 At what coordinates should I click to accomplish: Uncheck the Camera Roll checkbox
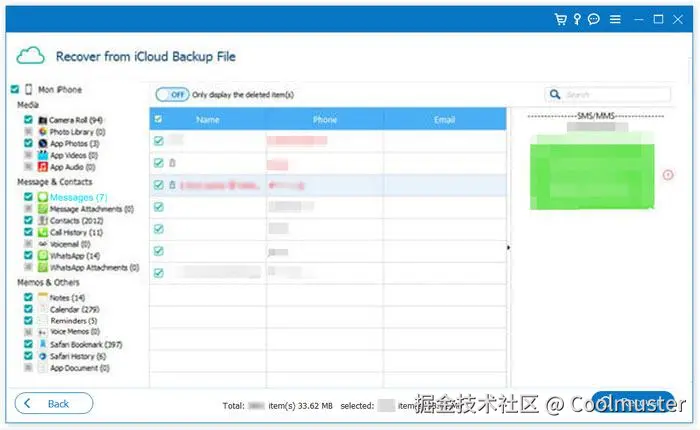click(x=28, y=120)
